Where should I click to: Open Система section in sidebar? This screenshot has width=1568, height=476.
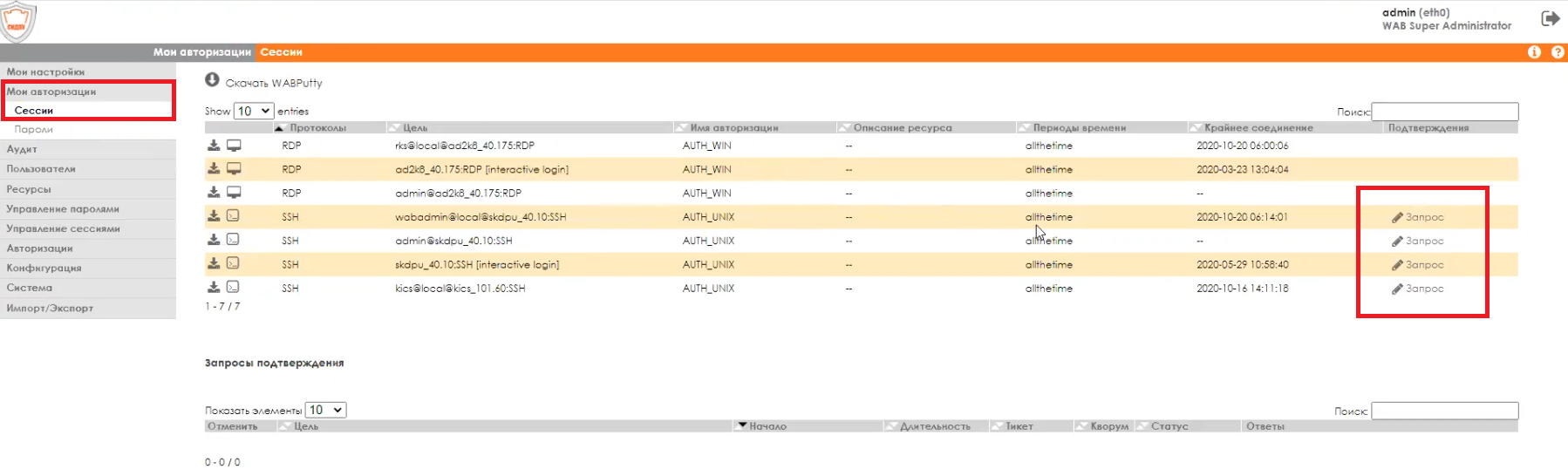coord(87,288)
